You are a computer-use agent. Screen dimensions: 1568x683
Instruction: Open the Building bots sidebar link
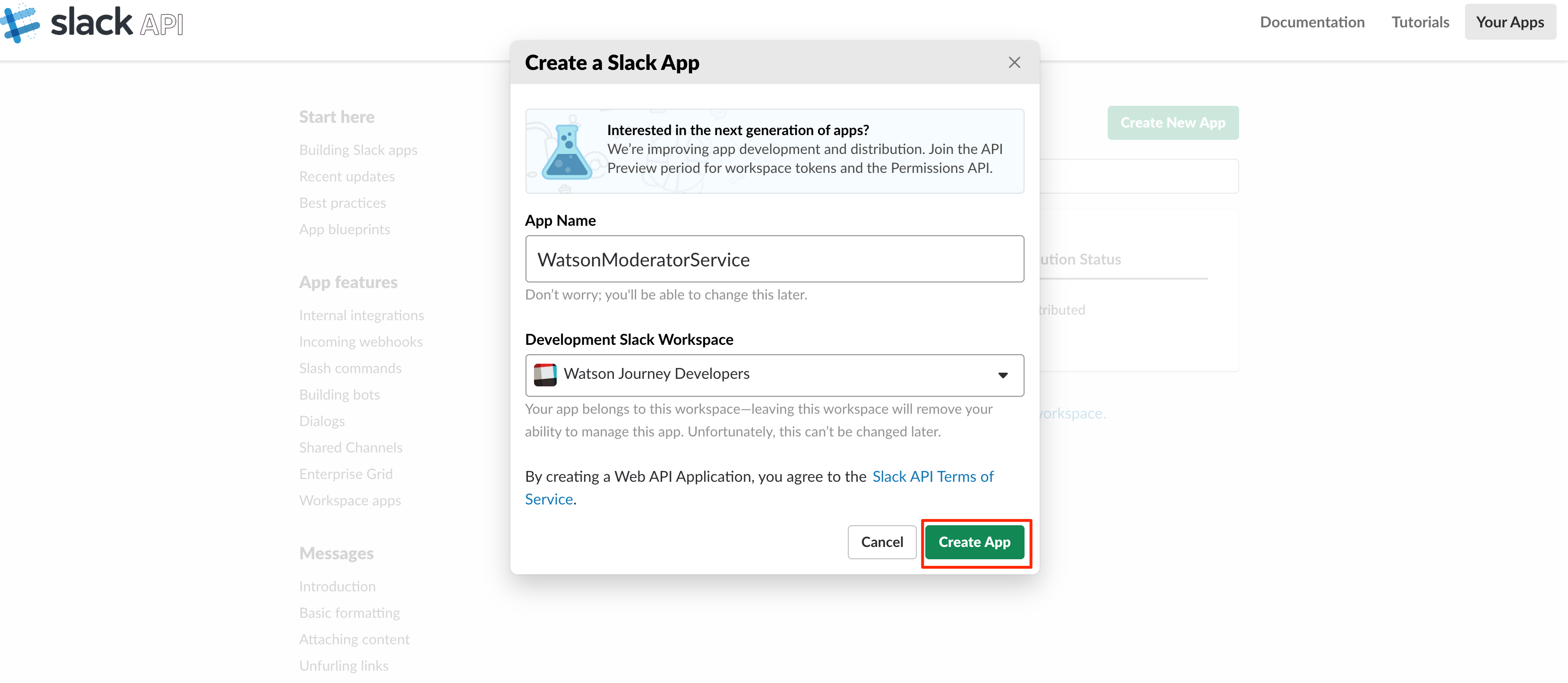[x=339, y=395]
